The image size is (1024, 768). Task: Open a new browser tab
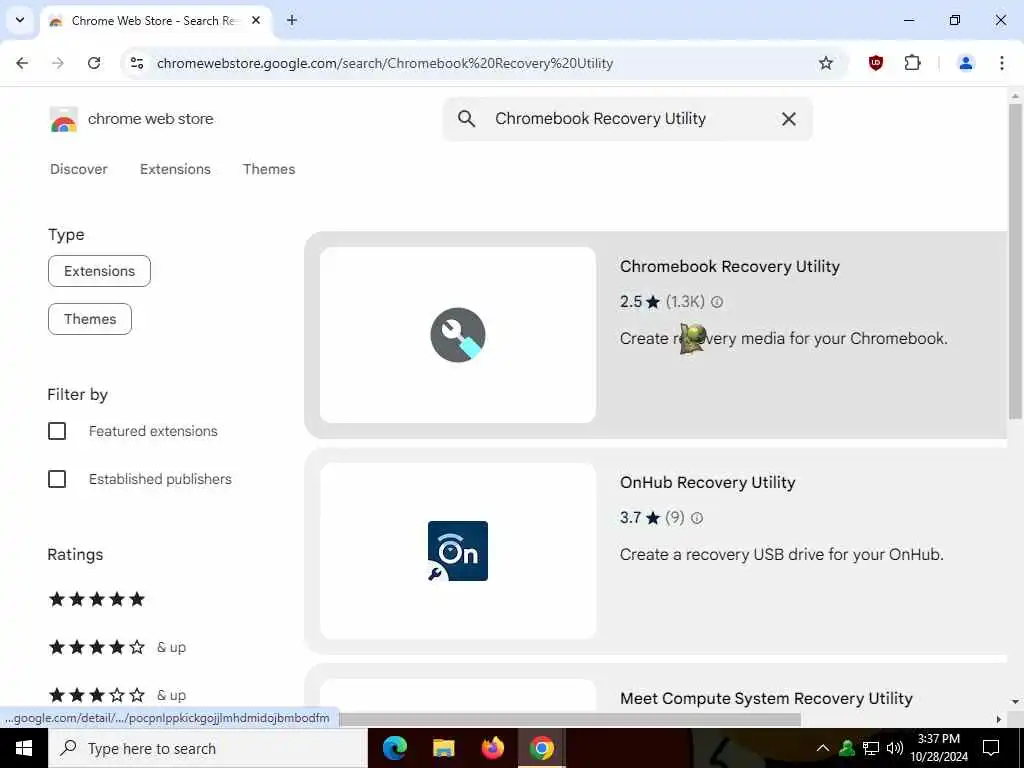(292, 20)
